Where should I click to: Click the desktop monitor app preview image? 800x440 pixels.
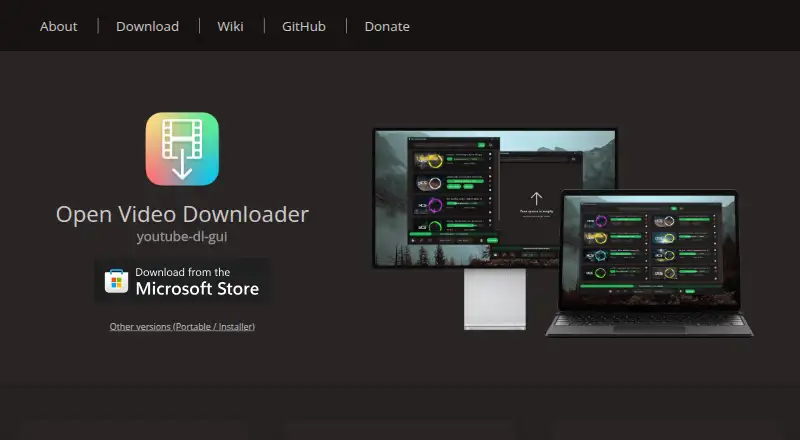pos(495,229)
